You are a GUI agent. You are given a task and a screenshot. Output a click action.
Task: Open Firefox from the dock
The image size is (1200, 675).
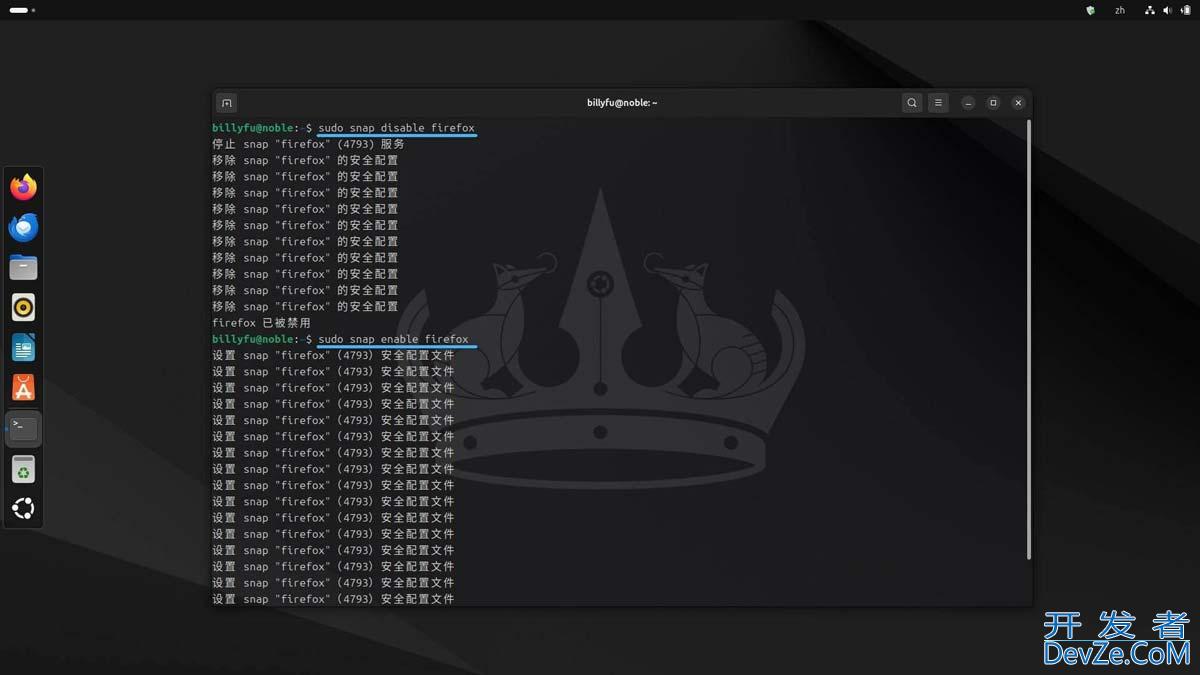pos(23,187)
